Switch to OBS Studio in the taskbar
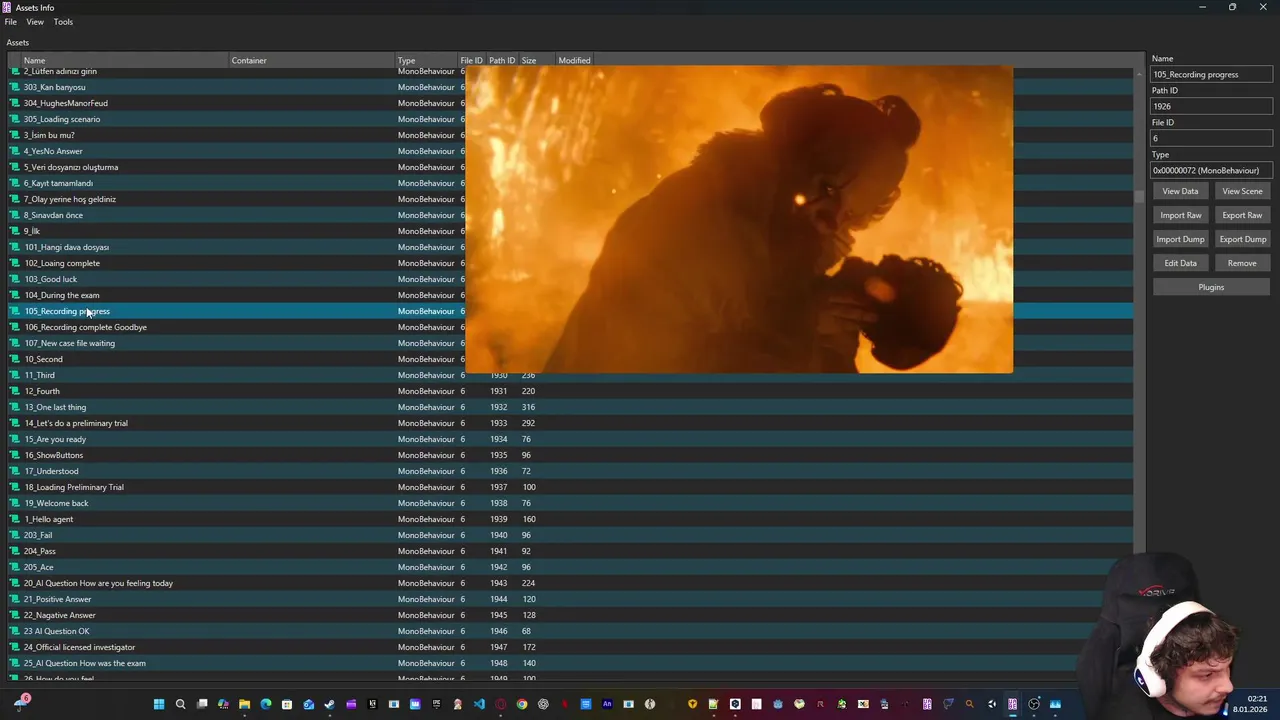The height and width of the screenshot is (720, 1280). (1034, 704)
